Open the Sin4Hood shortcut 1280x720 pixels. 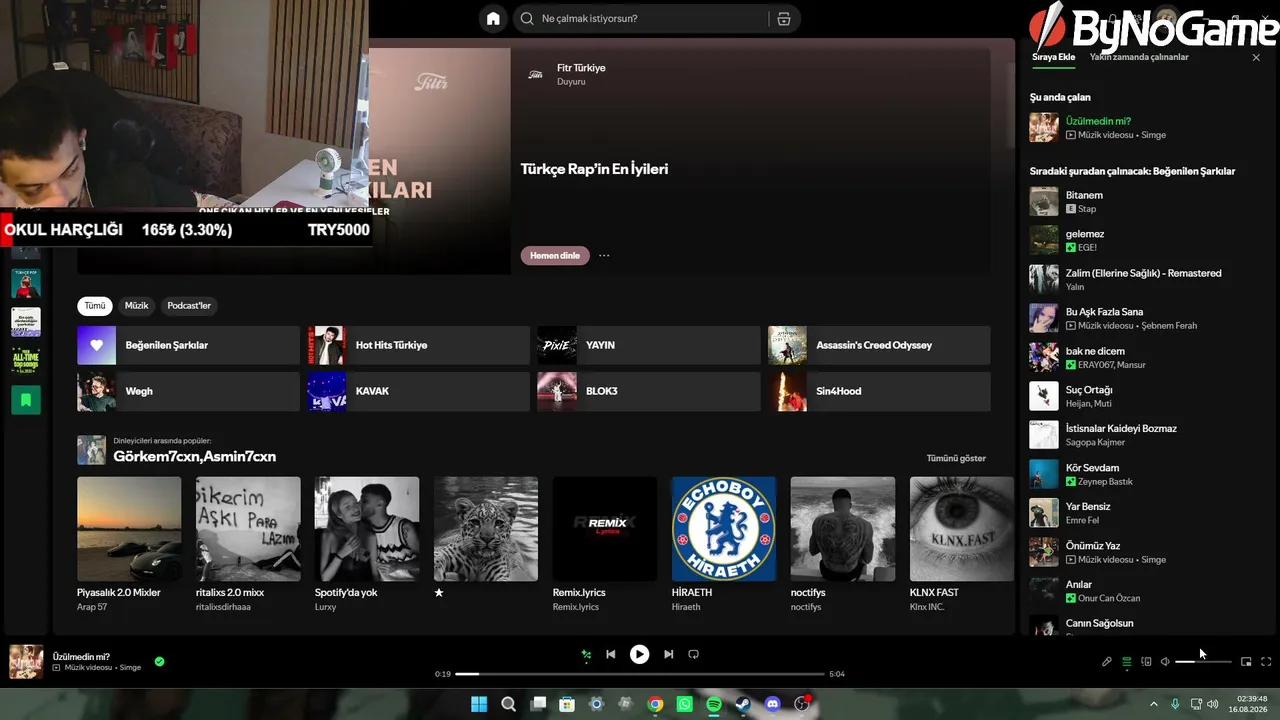[879, 391]
